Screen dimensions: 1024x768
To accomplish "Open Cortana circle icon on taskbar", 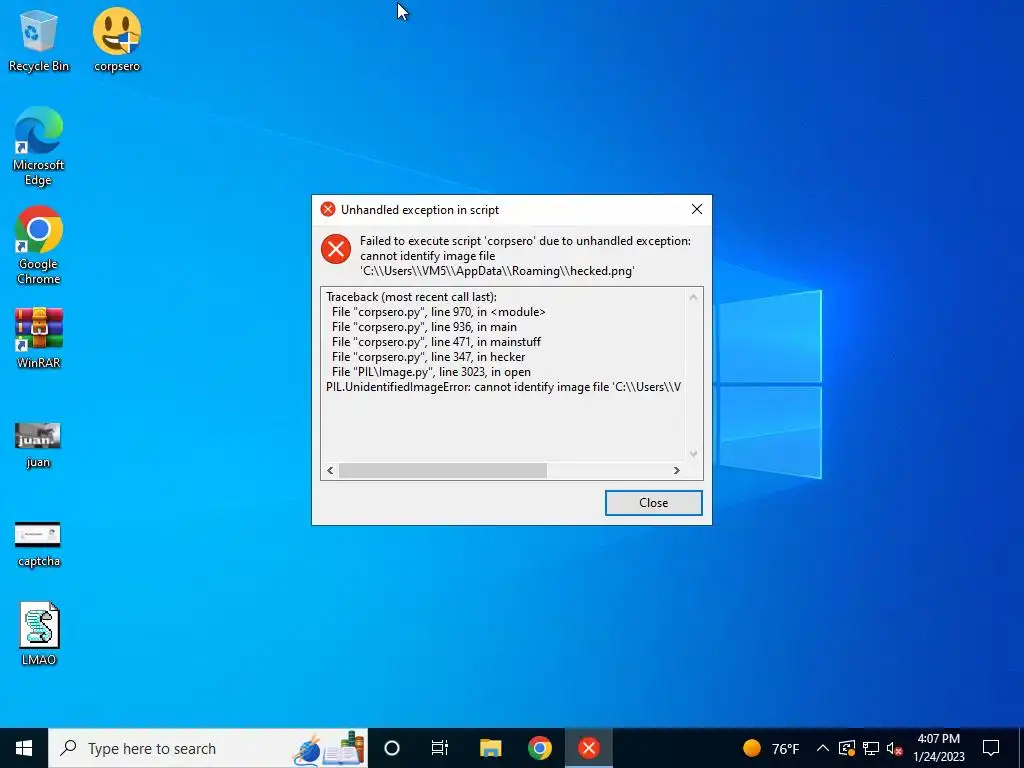I will coord(392,748).
